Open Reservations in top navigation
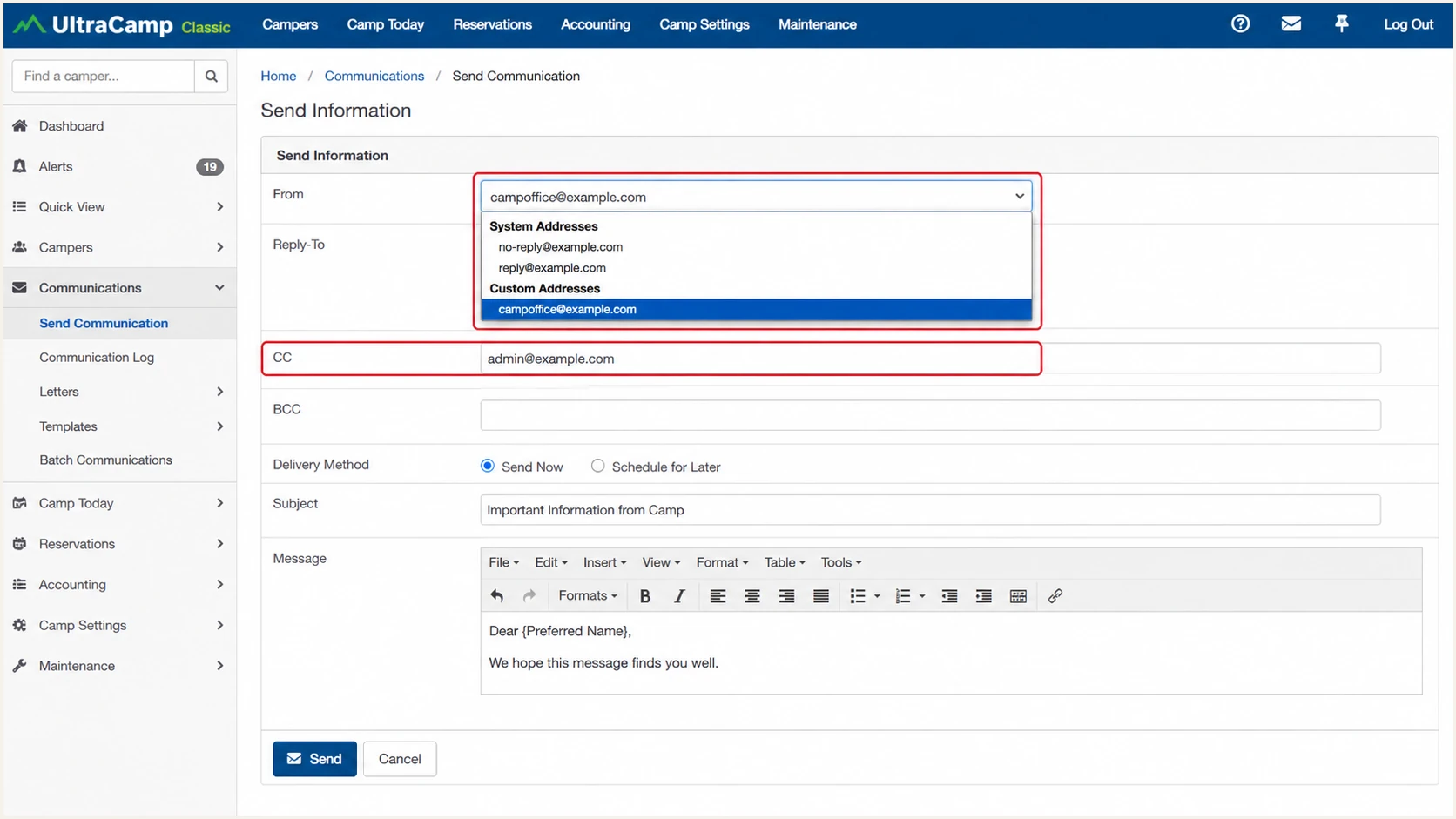This screenshot has height=819, width=1456. pyautogui.click(x=492, y=24)
